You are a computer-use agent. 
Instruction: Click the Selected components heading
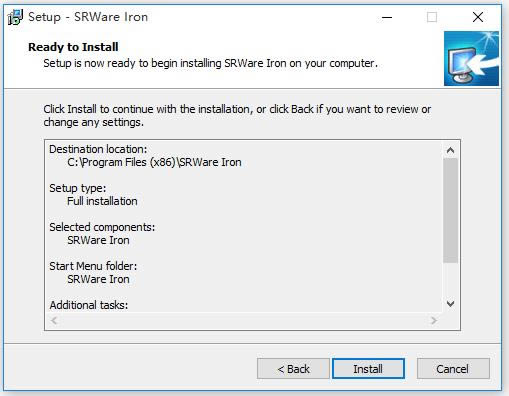[x=102, y=227]
